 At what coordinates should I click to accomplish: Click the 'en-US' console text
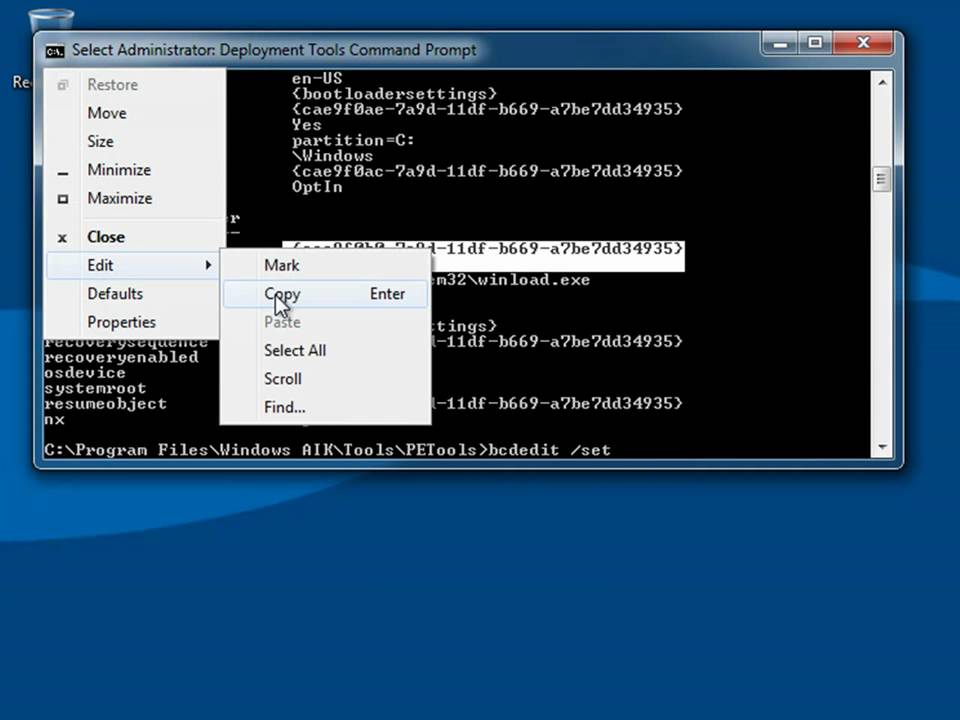click(x=317, y=78)
